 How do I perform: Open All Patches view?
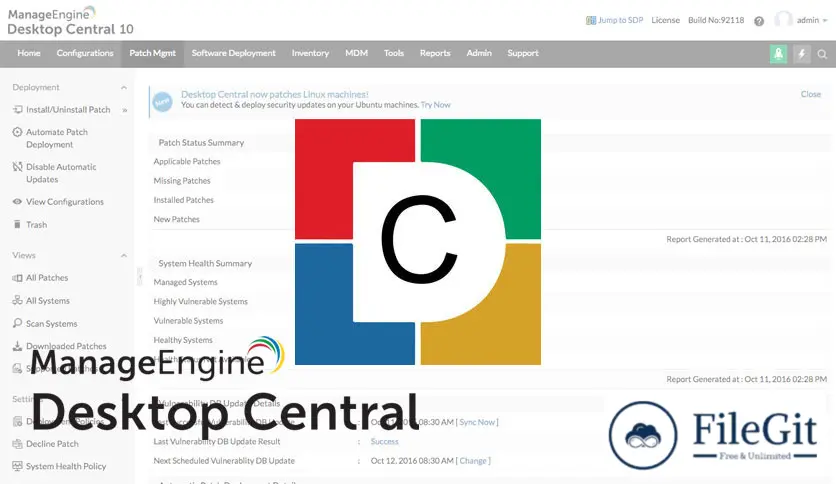coord(47,278)
